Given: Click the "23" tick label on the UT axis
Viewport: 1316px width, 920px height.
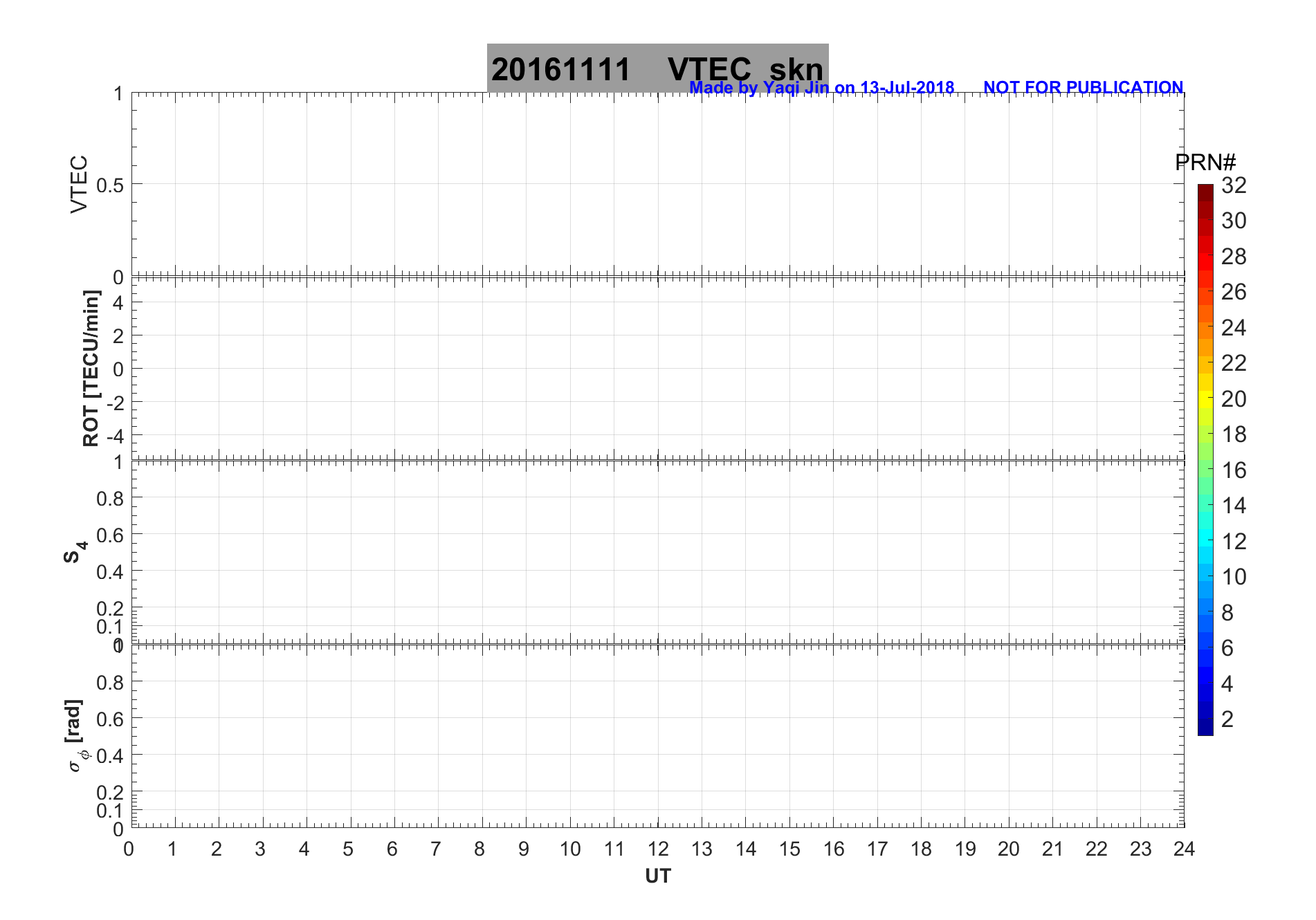Looking at the screenshot, I should tap(1140, 849).
